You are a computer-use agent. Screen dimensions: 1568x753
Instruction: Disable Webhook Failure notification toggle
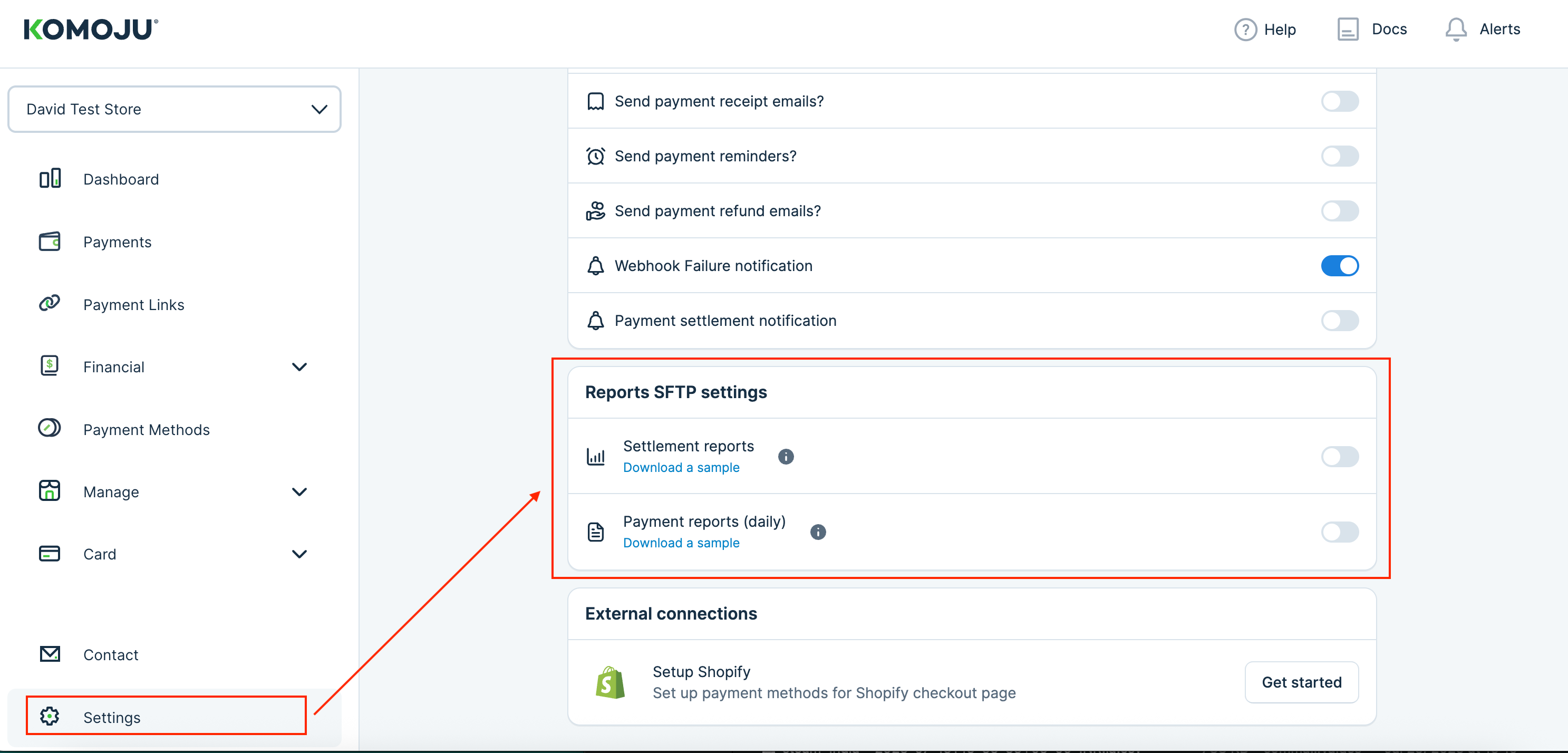pyautogui.click(x=1339, y=266)
